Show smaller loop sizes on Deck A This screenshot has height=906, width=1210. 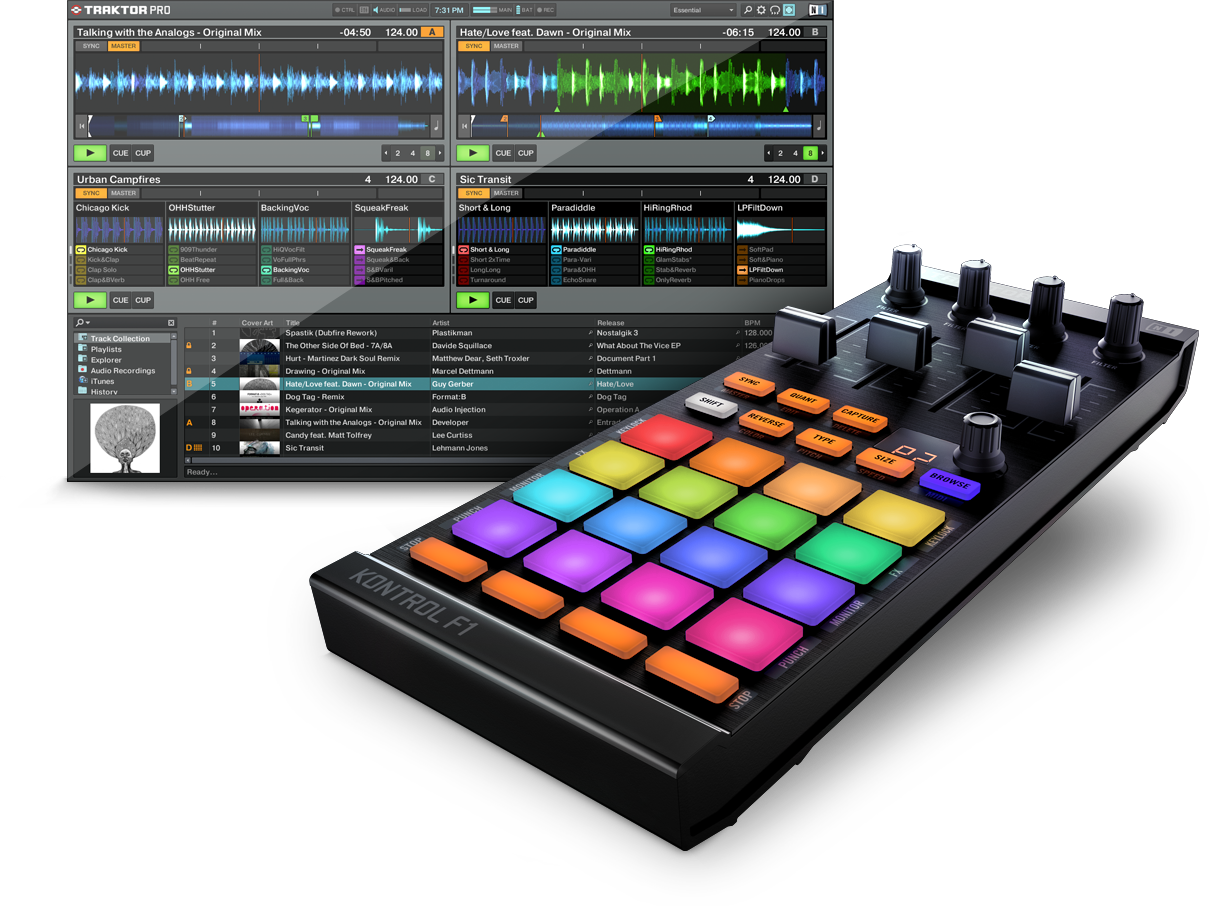point(386,153)
